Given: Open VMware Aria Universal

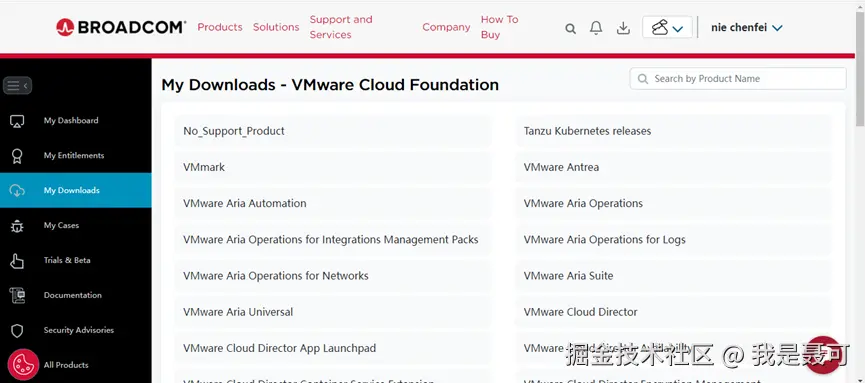Looking at the screenshot, I should [333, 312].
